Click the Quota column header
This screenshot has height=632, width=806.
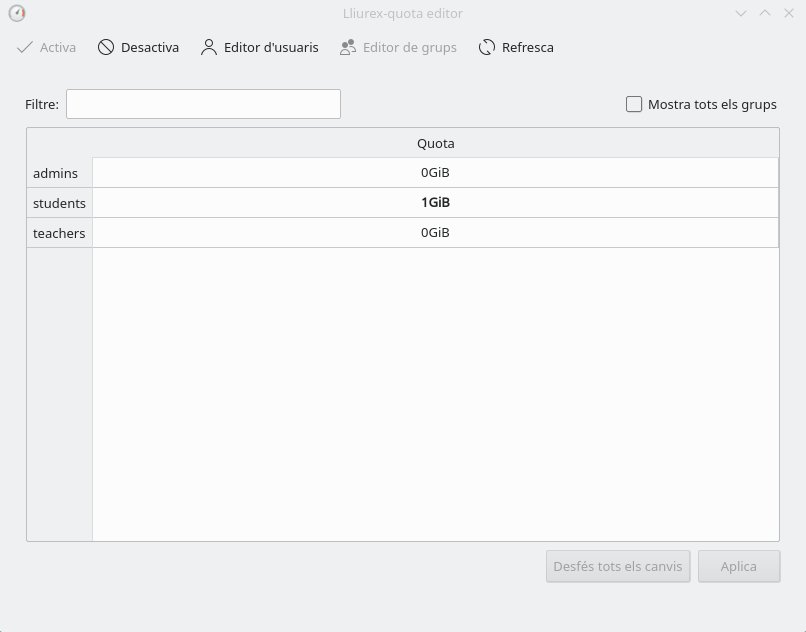pyautogui.click(x=435, y=143)
